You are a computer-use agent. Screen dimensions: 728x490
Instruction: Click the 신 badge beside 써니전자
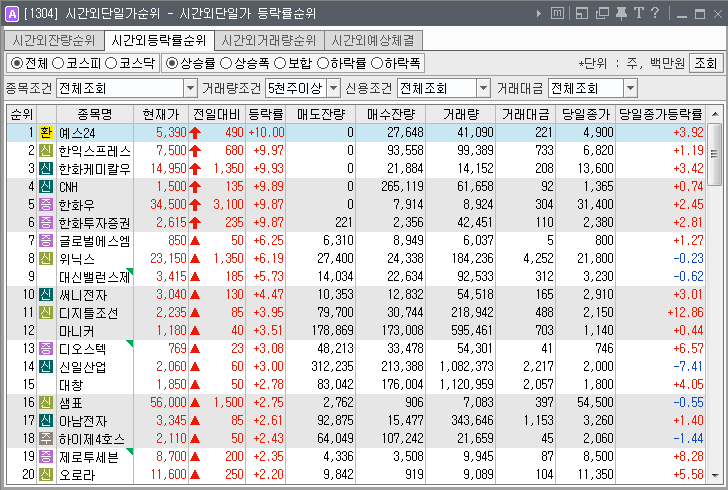tap(46, 295)
